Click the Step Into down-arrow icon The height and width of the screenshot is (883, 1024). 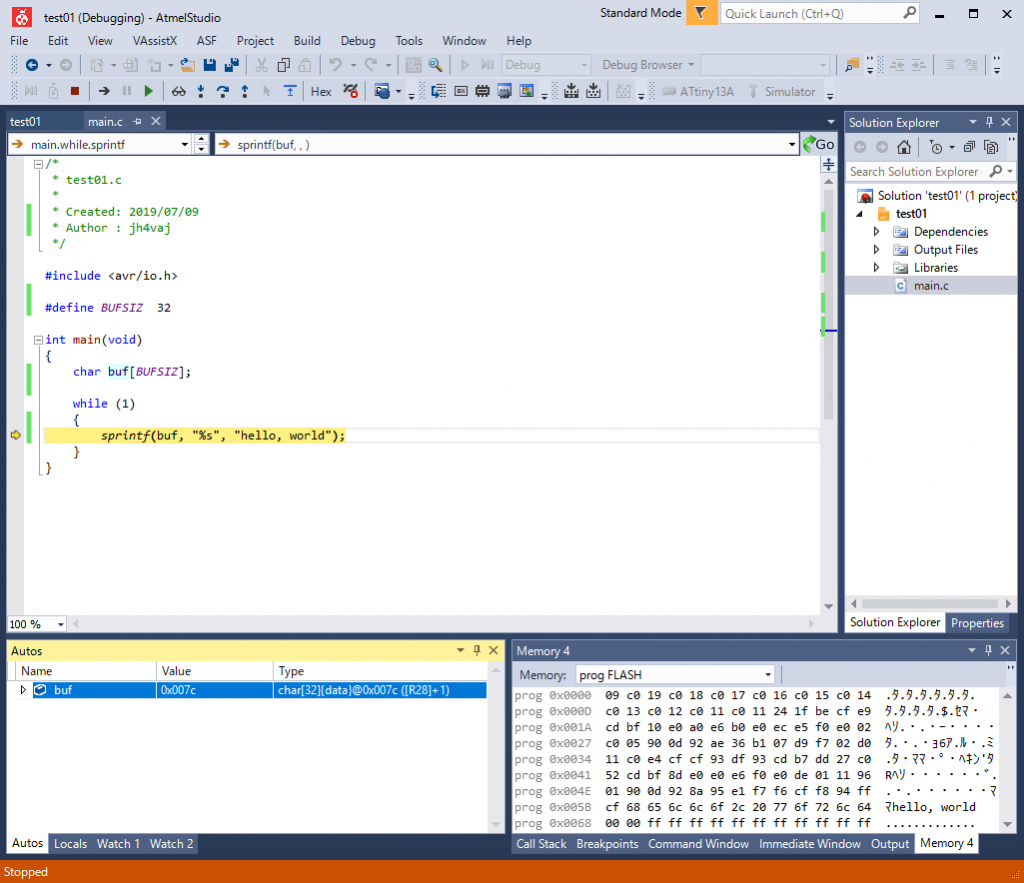tap(201, 91)
